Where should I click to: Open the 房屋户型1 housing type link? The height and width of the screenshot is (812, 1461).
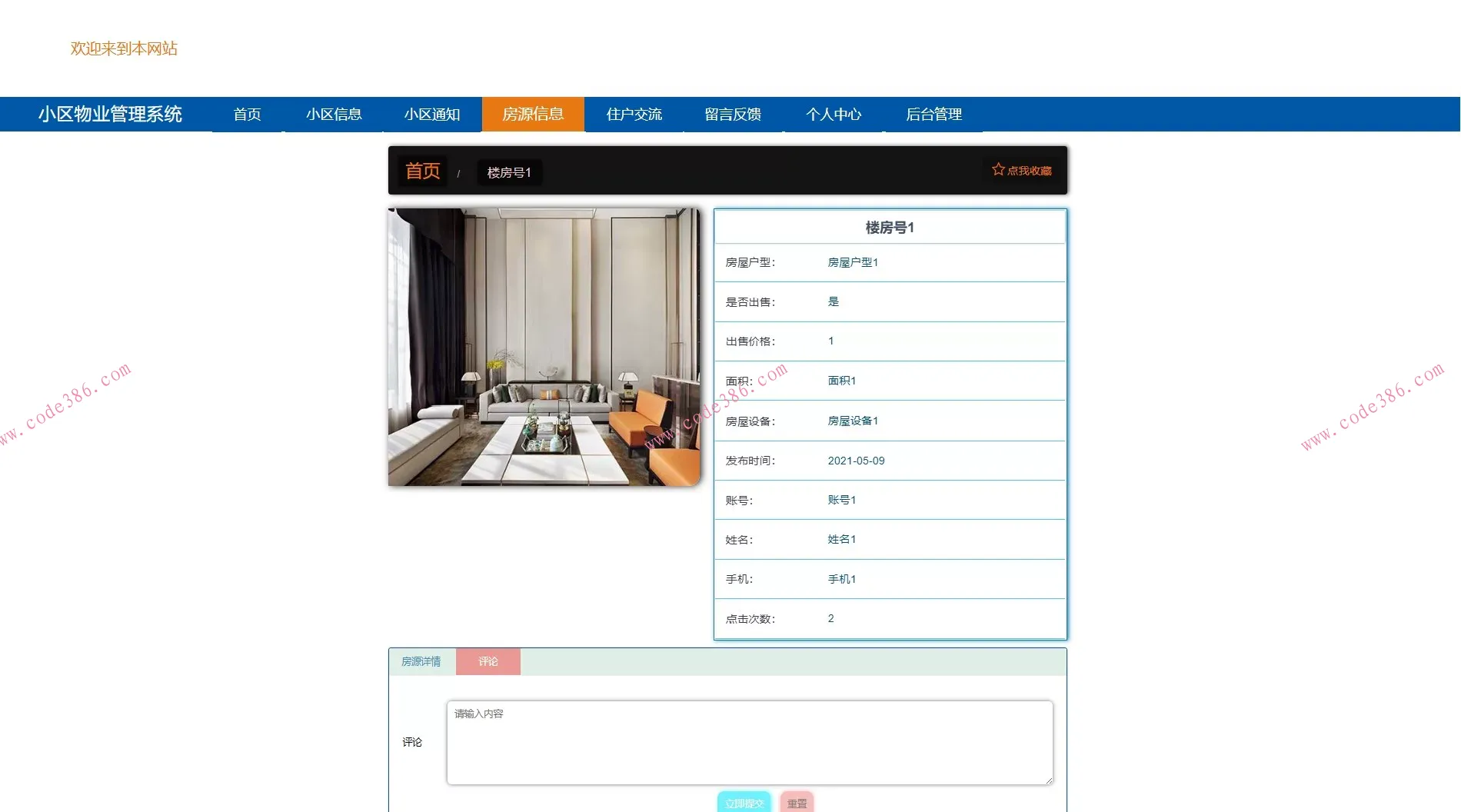852,261
